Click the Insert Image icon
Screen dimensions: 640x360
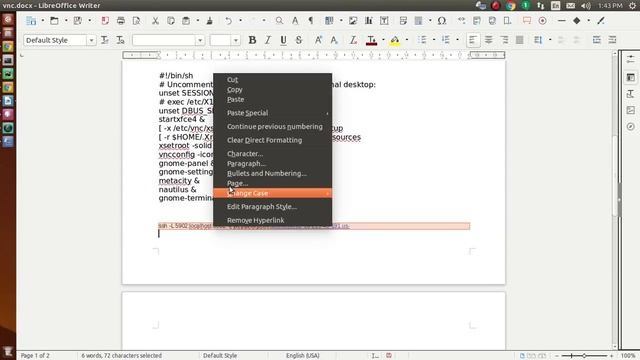pos(353,20)
